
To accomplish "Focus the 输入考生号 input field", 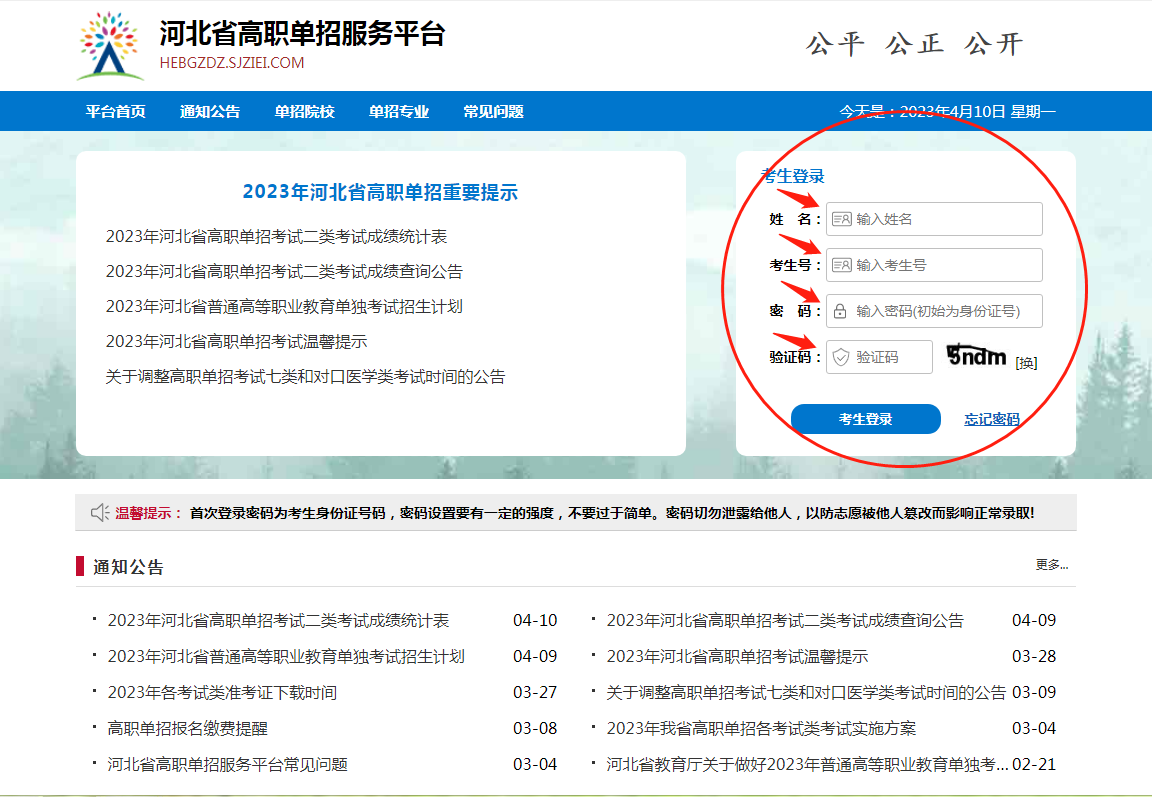I will coord(934,265).
